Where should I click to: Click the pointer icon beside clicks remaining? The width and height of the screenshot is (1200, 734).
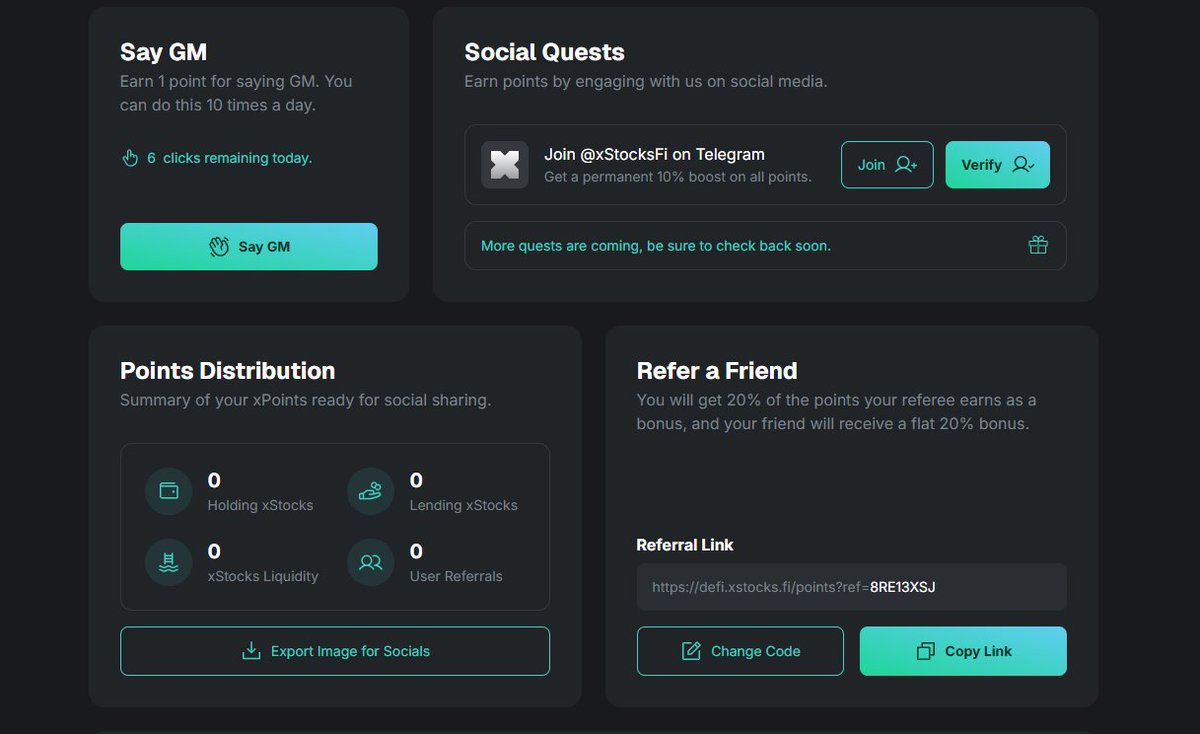point(130,158)
